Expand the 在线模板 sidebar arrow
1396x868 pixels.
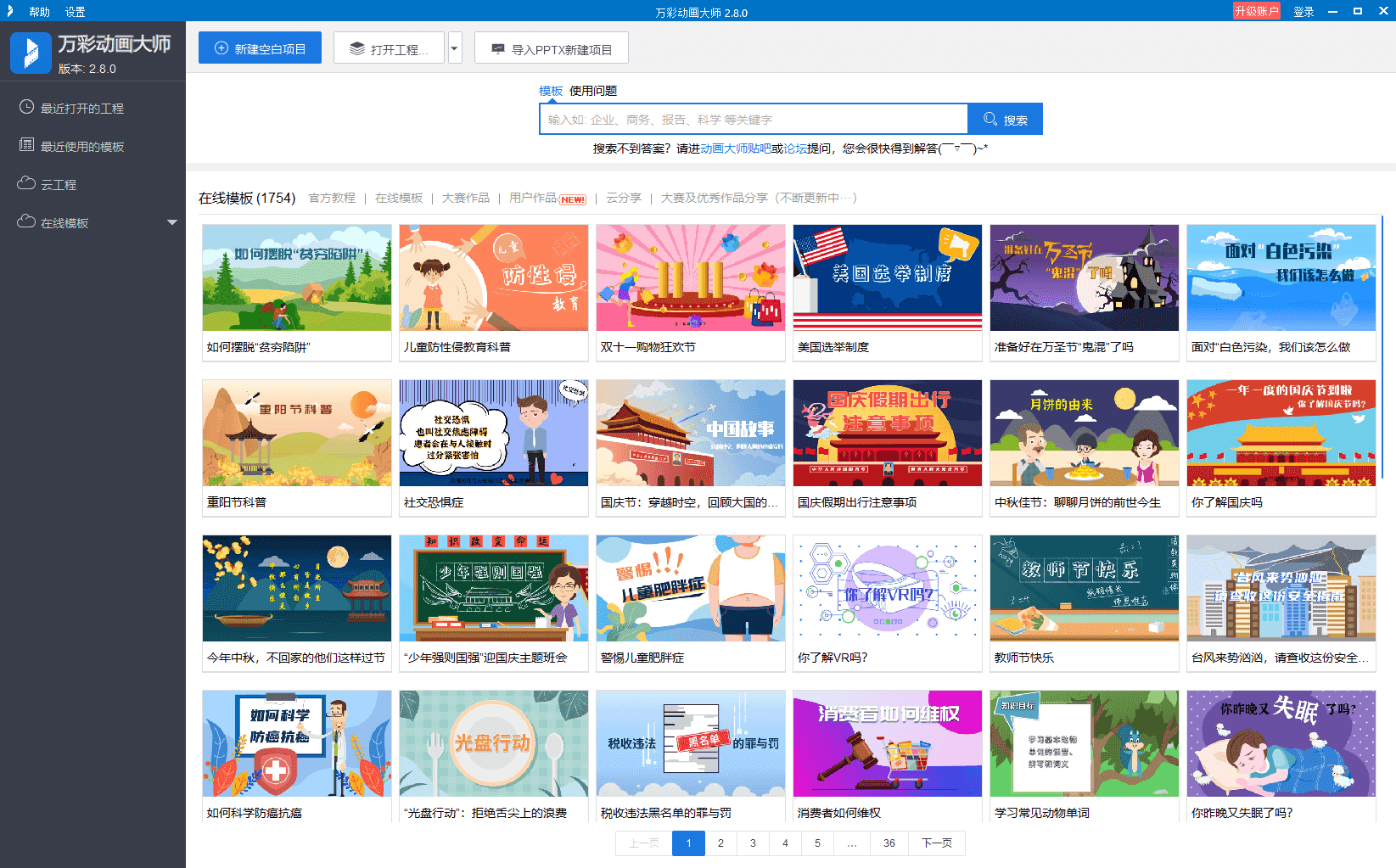pyautogui.click(x=172, y=222)
